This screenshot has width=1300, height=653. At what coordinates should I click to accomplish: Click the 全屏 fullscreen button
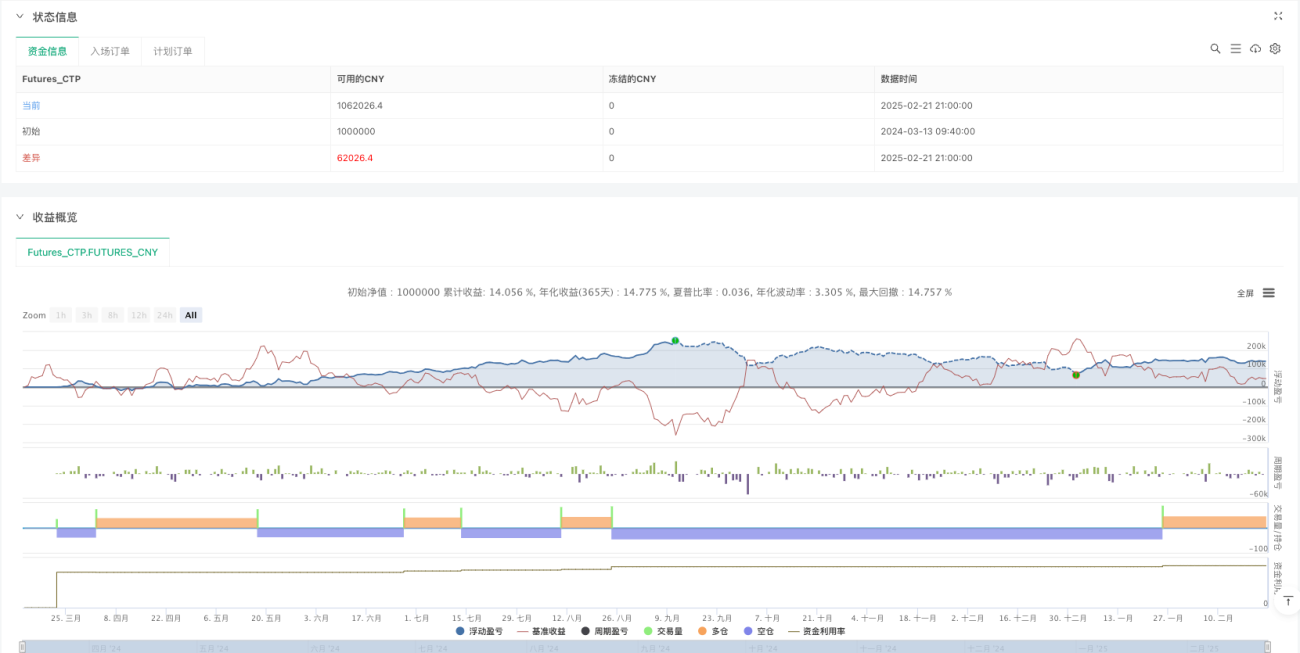coord(1245,293)
